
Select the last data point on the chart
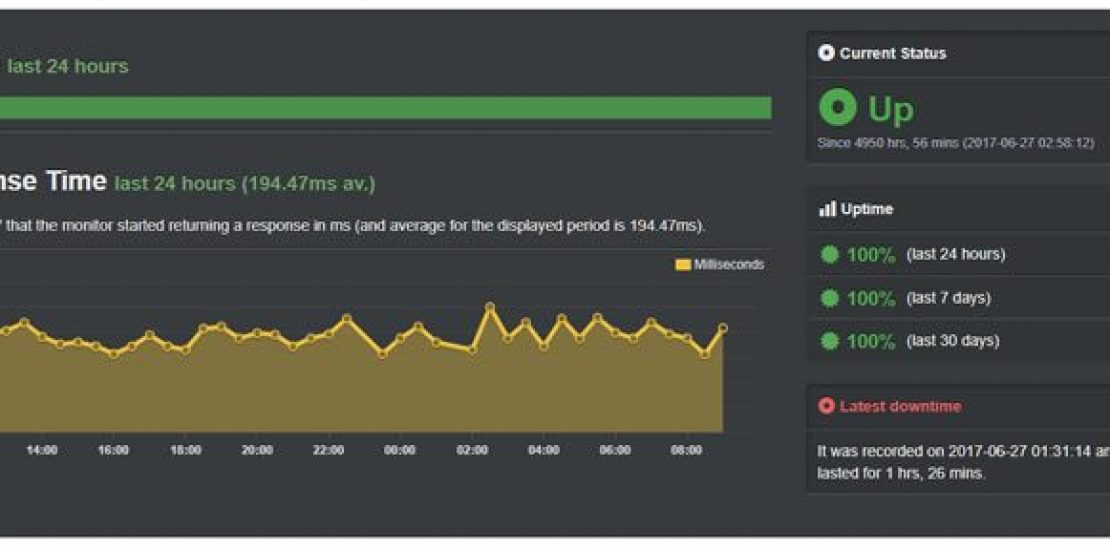click(x=723, y=327)
